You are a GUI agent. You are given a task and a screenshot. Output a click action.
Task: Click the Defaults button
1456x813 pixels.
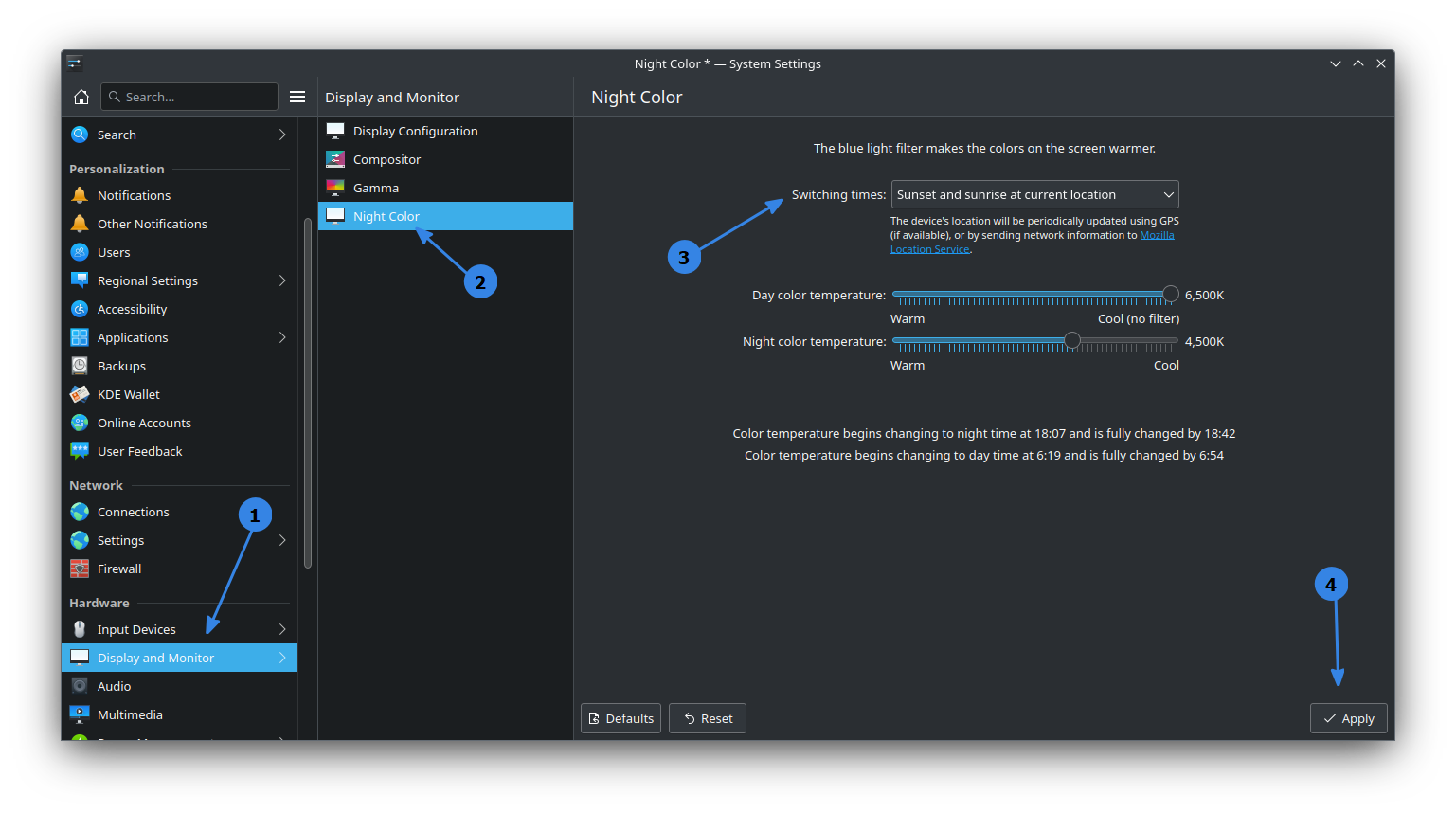(620, 718)
